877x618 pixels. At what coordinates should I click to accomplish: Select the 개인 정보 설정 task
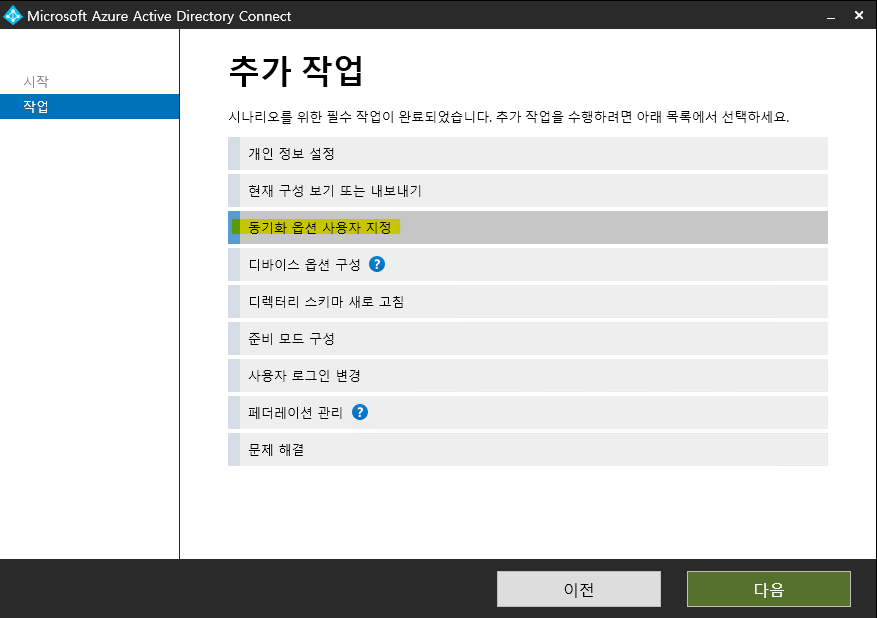(527, 153)
